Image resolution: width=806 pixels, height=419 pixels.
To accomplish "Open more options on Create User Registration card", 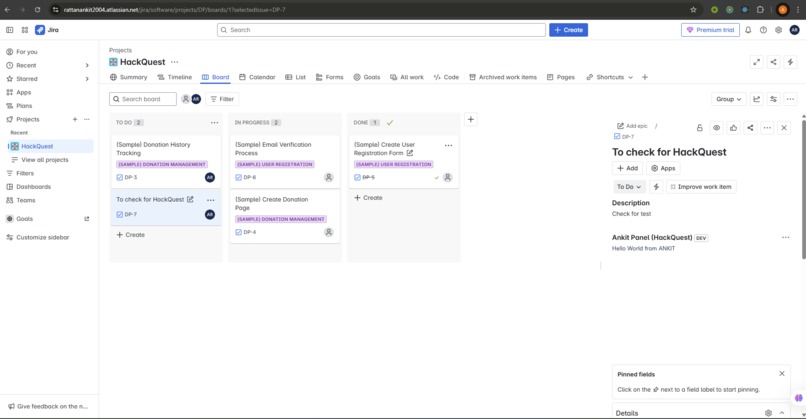I will pos(448,145).
